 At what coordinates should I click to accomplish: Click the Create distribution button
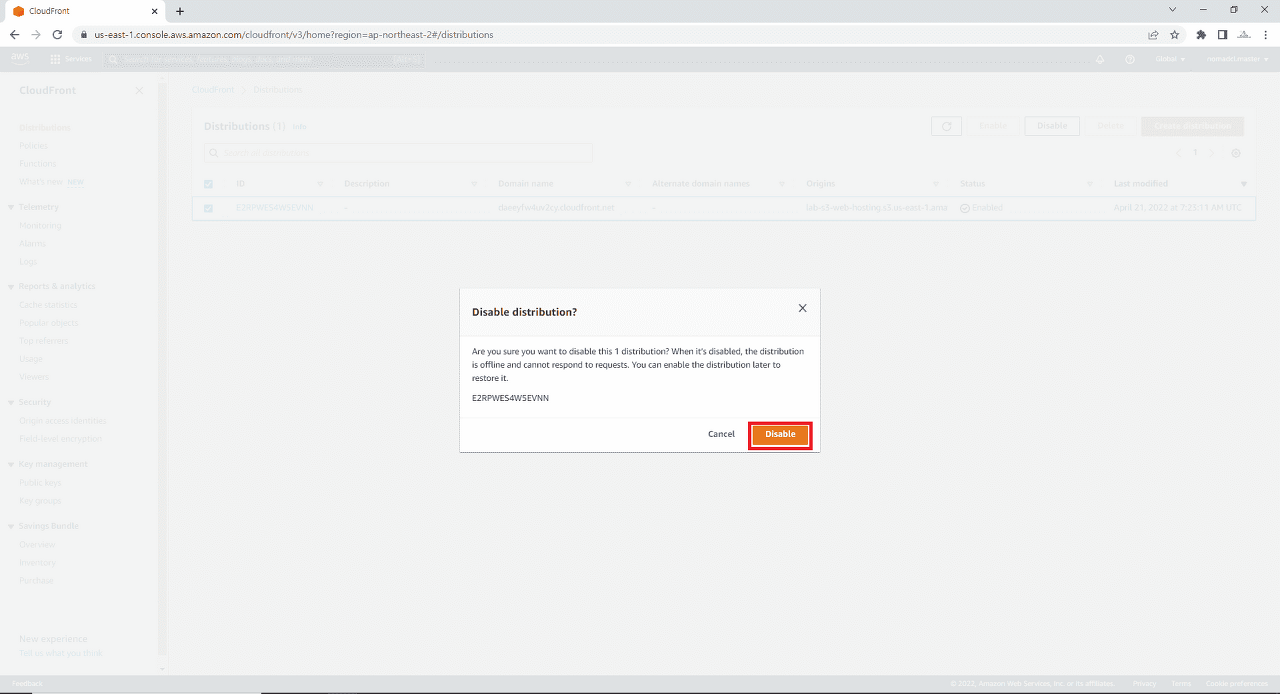tap(1192, 126)
